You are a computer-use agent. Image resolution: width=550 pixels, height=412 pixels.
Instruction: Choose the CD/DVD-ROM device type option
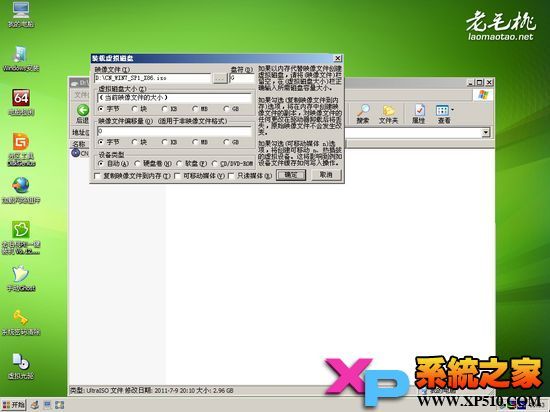click(x=215, y=164)
